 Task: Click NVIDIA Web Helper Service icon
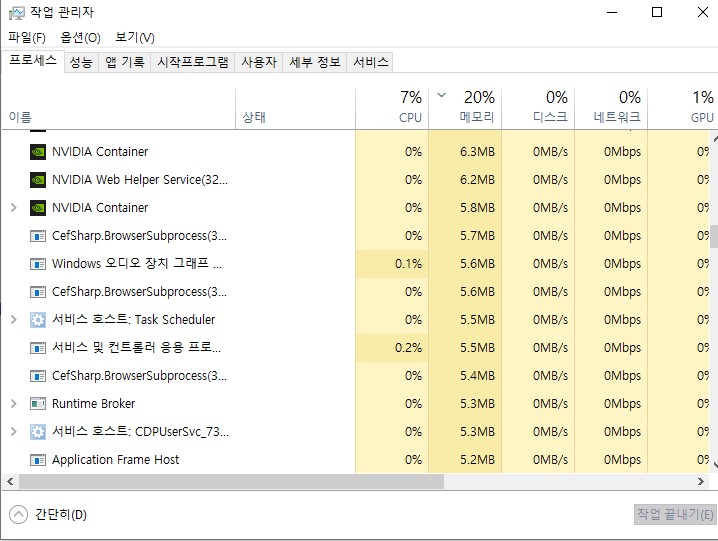(x=38, y=180)
